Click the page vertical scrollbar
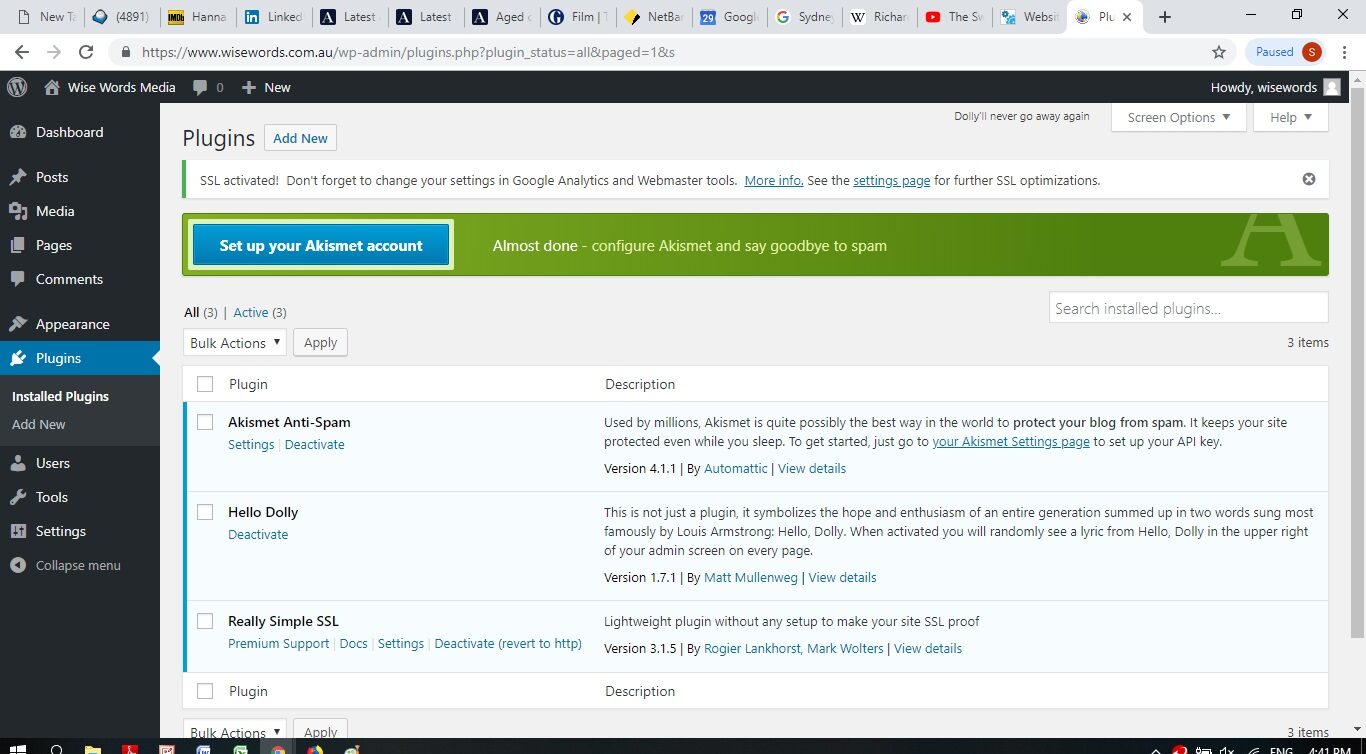This screenshot has height=754, width=1366. (1357, 360)
